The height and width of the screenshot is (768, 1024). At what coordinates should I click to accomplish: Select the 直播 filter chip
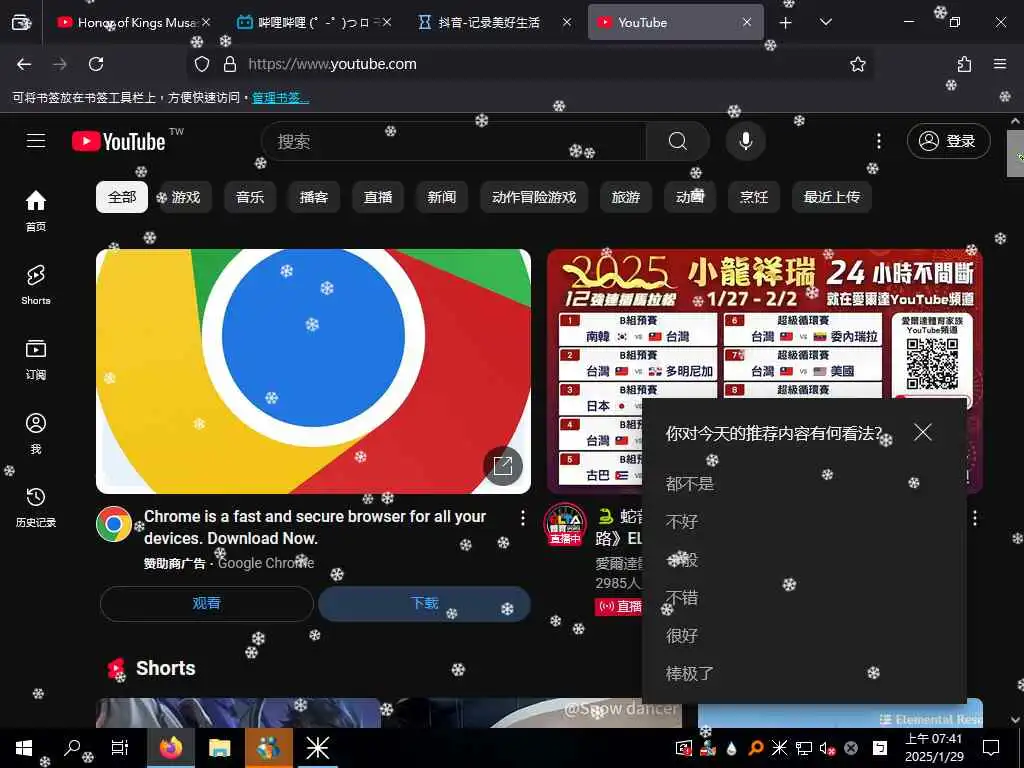[377, 197]
